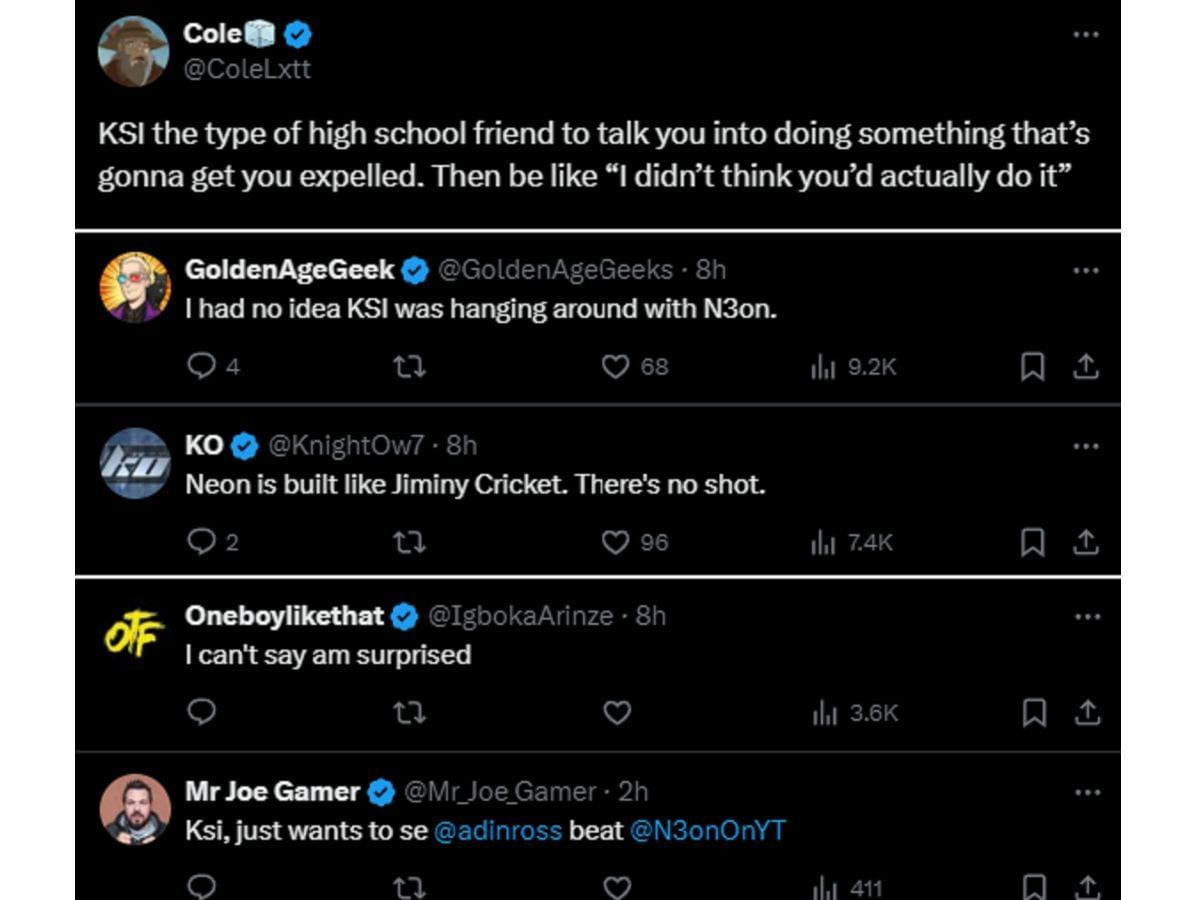Like Oneboylikethat's reply
The image size is (1200, 900).
(x=616, y=712)
